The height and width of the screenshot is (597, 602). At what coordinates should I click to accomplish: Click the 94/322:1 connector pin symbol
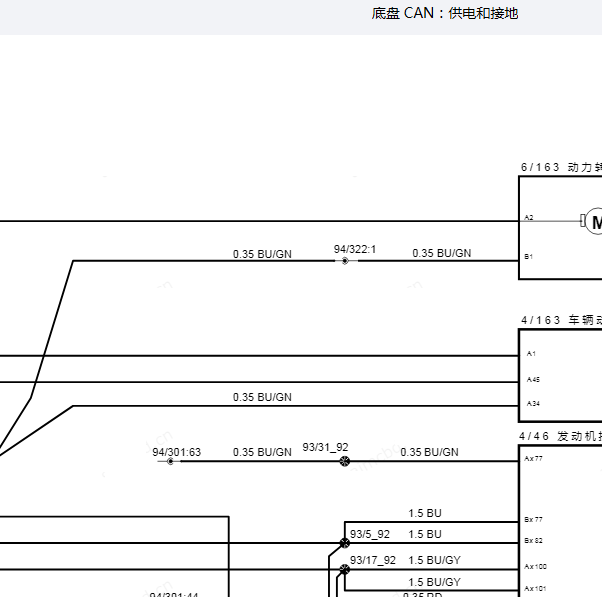pyautogui.click(x=345, y=261)
